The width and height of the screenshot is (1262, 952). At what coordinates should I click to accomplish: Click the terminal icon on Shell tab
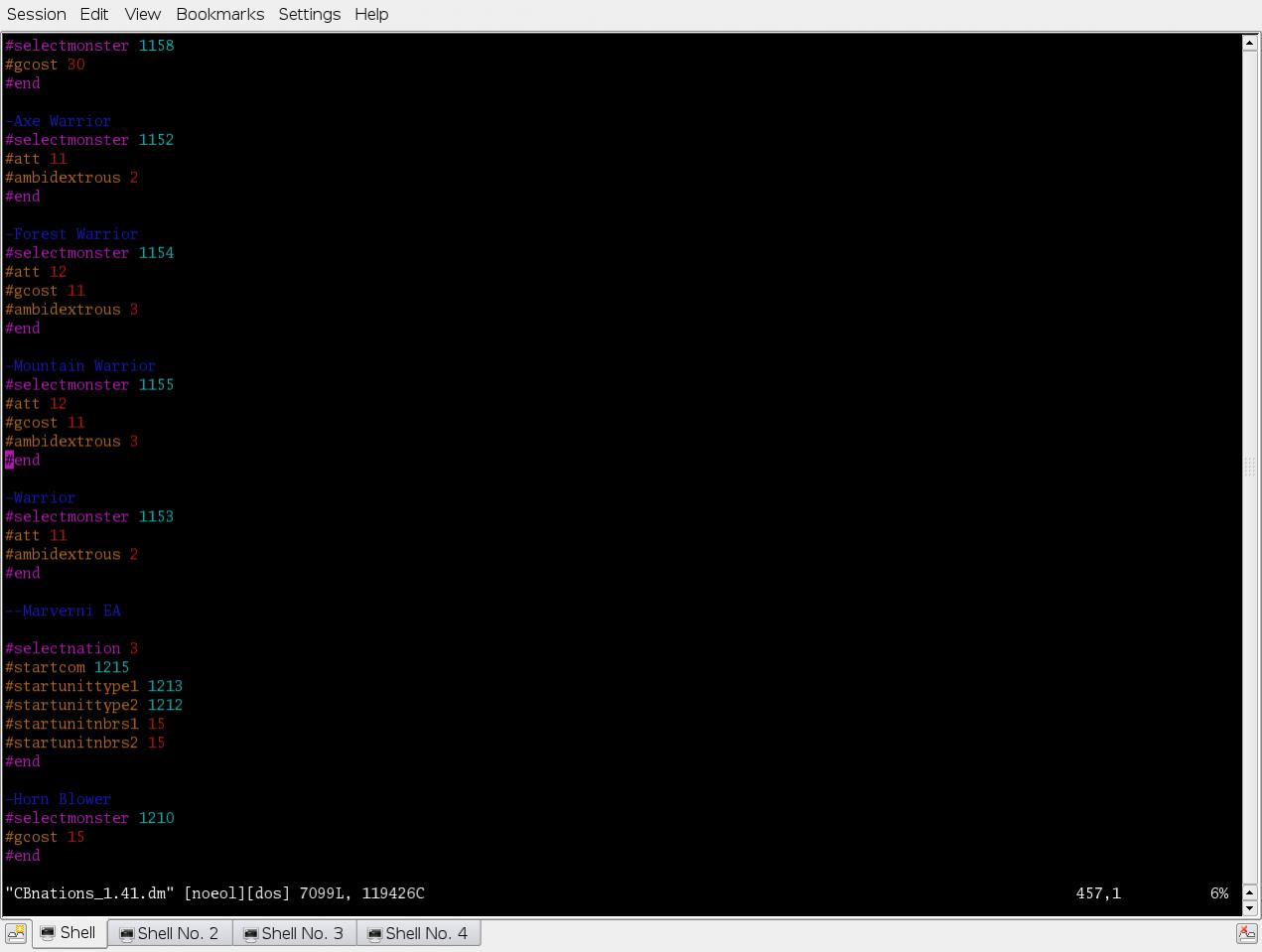pyautogui.click(x=48, y=933)
